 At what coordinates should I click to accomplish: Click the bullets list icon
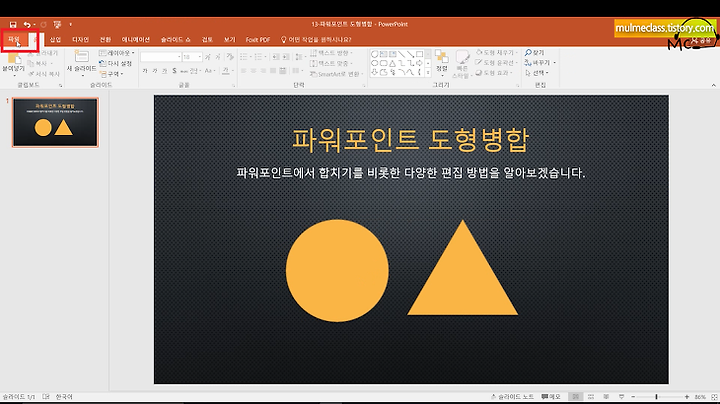point(244,56)
